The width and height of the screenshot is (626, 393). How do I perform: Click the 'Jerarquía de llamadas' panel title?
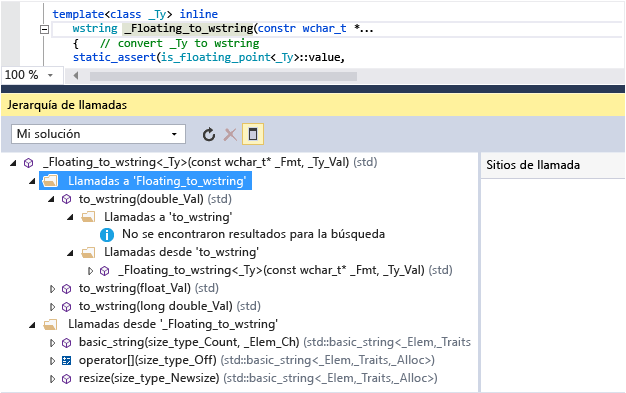[x=67, y=105]
